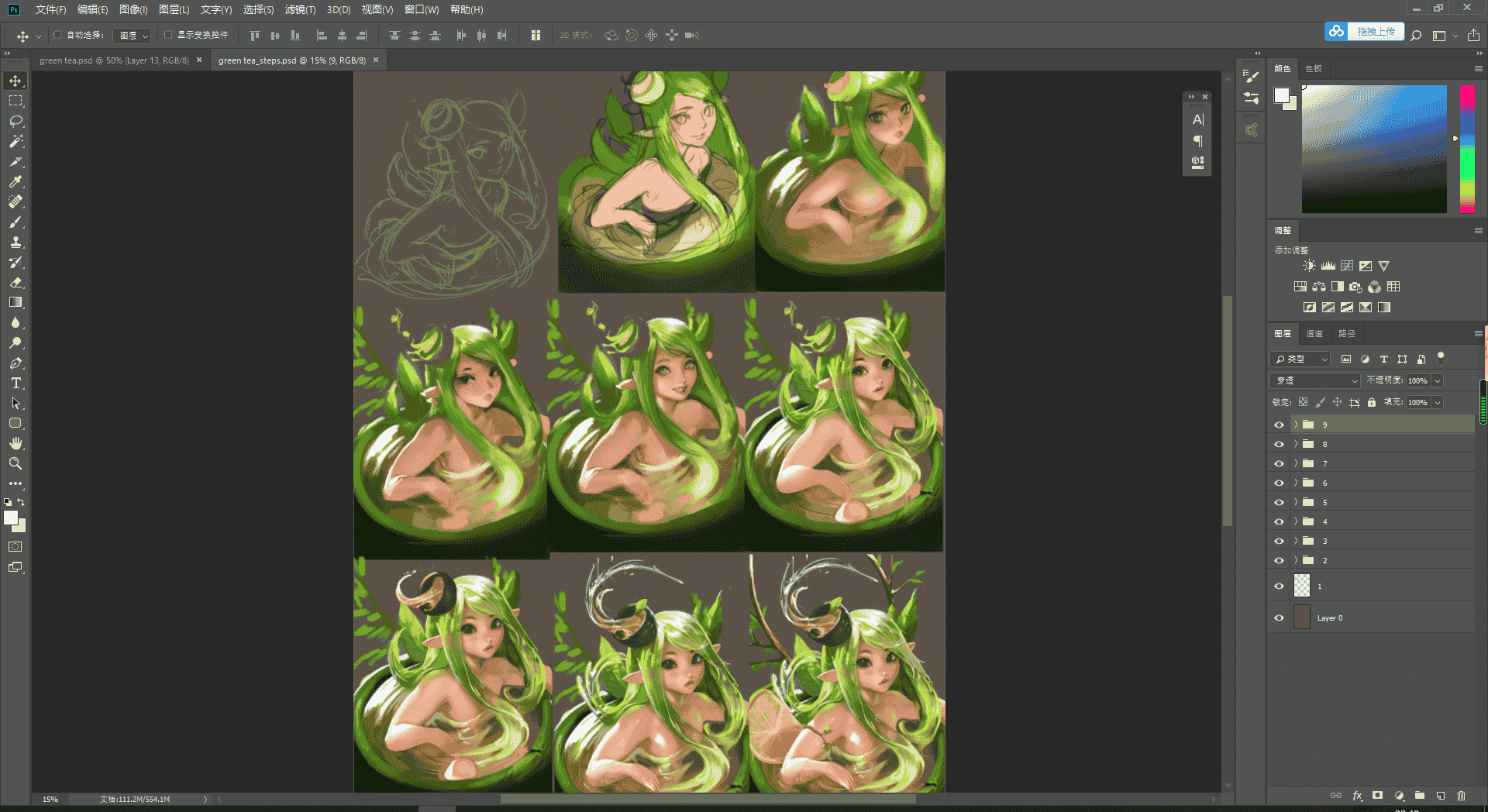
Task: Open the layer filter type dropdown
Action: (1300, 359)
